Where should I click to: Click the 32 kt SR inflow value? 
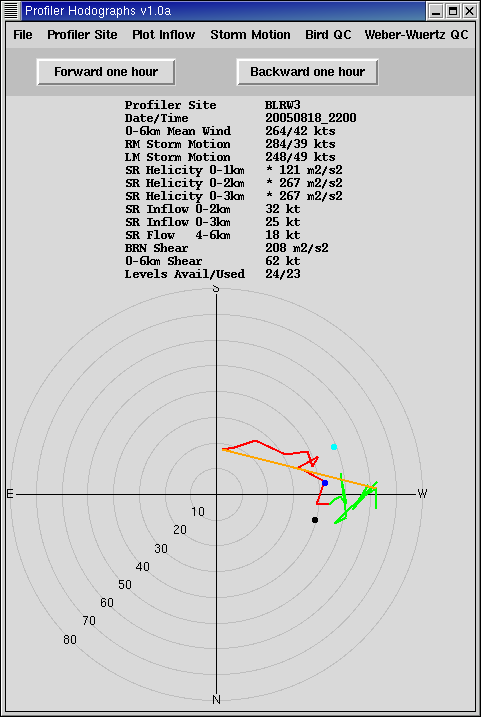click(283, 209)
